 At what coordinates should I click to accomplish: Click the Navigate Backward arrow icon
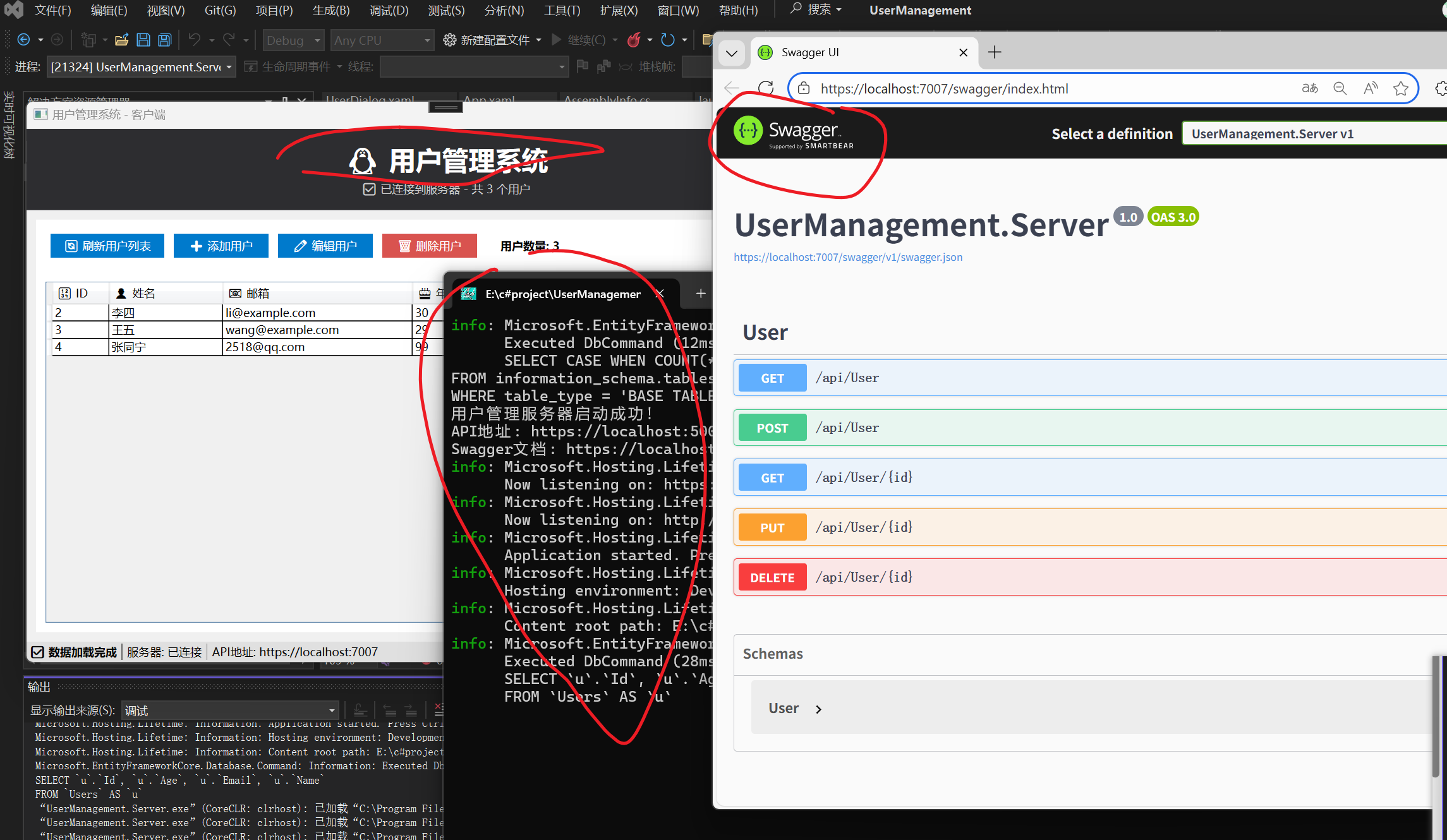pyautogui.click(x=23, y=40)
